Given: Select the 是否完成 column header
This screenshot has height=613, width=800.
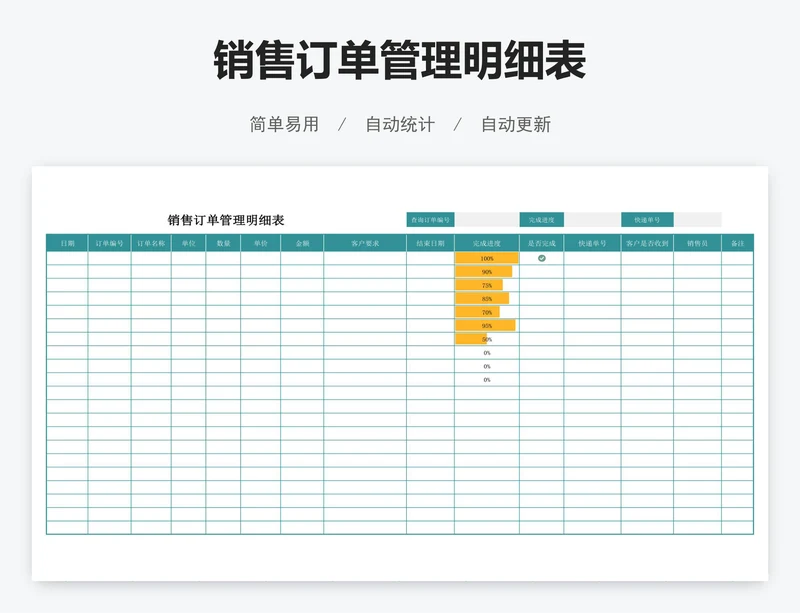Looking at the screenshot, I should click(542, 243).
